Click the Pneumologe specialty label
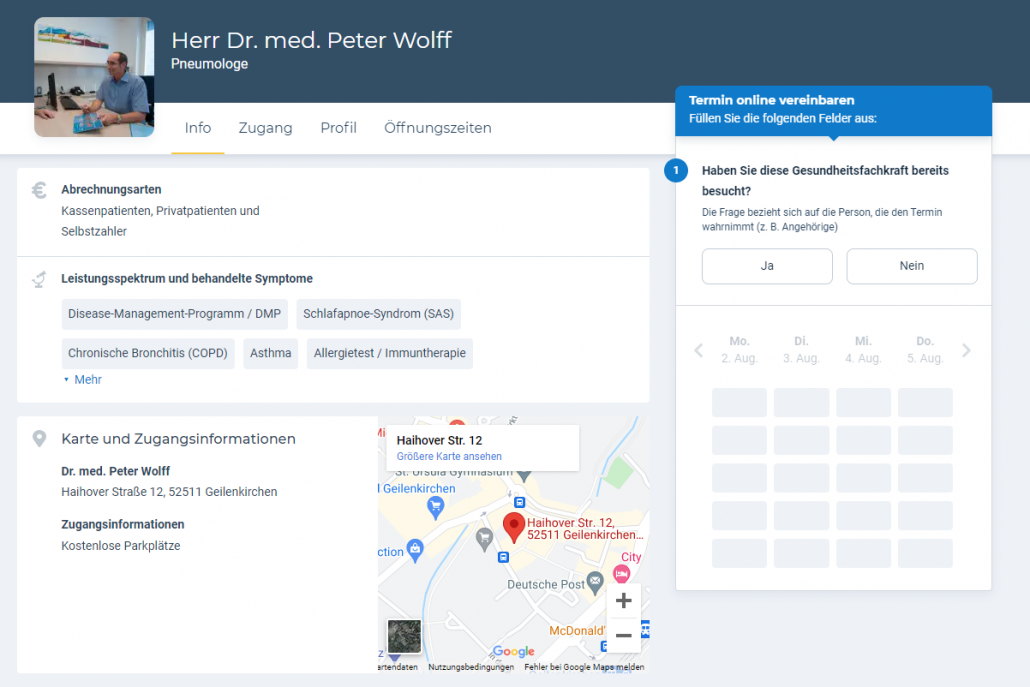This screenshot has width=1030, height=687. [x=210, y=64]
